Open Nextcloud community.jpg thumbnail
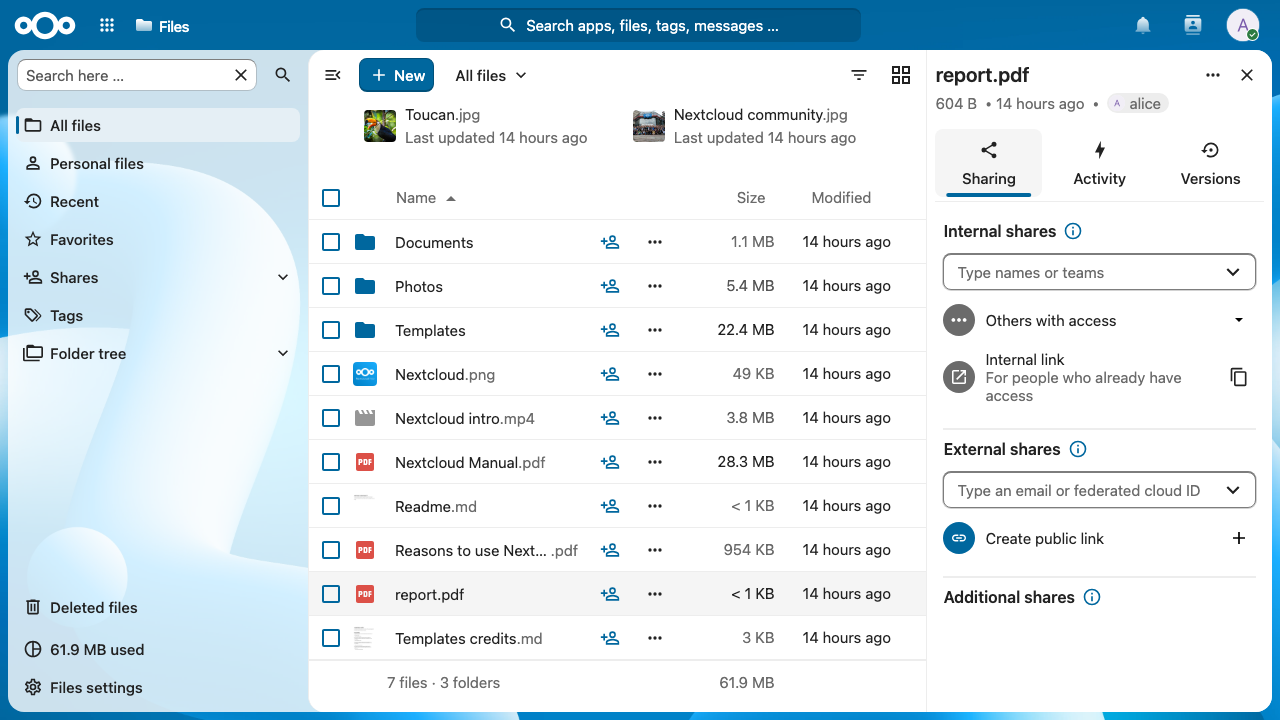The width and height of the screenshot is (1280, 720). (x=649, y=126)
